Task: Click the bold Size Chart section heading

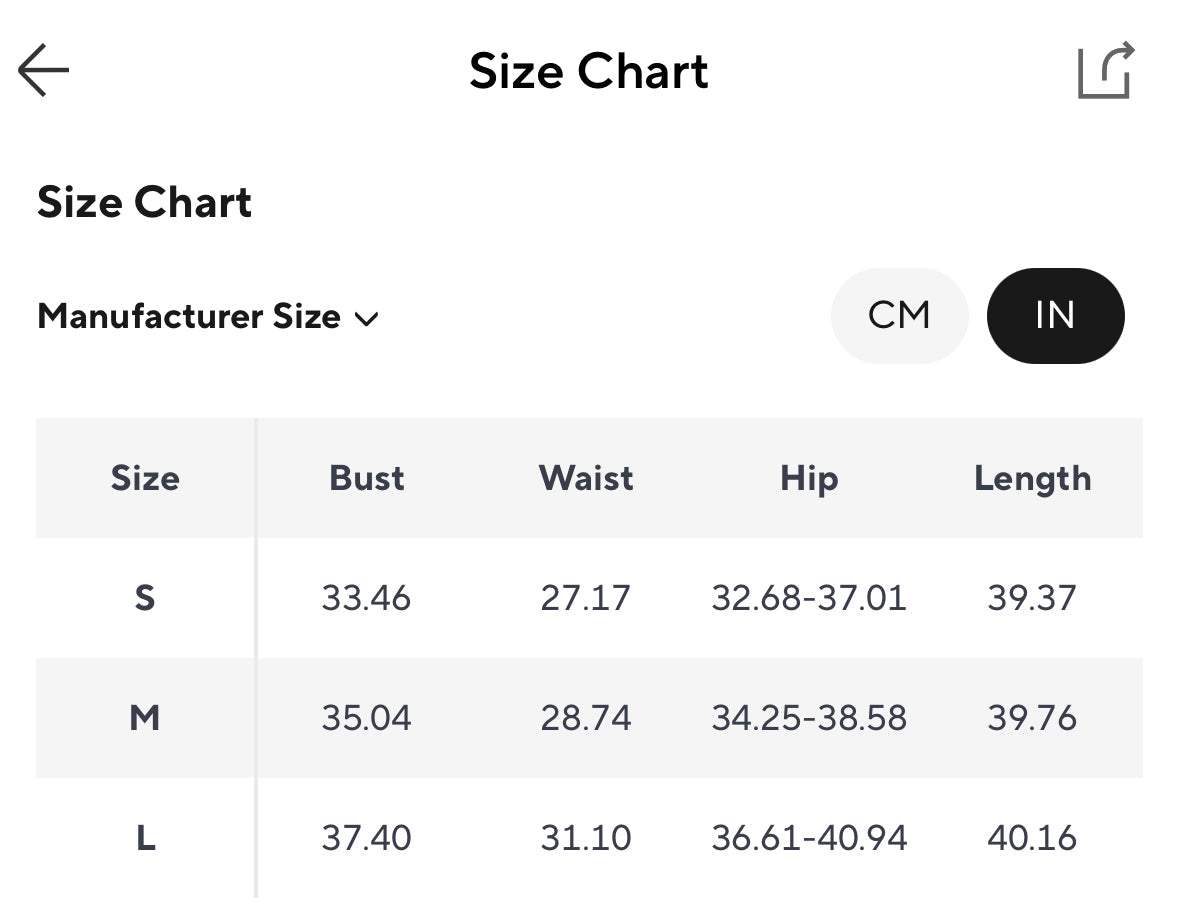Action: (x=145, y=202)
